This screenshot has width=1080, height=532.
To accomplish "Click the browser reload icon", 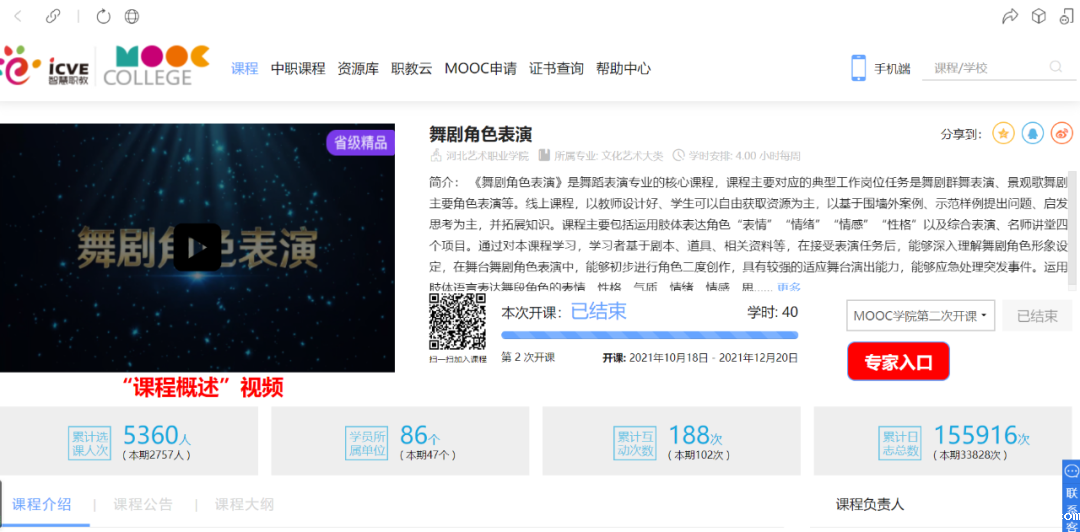I will coord(103,16).
